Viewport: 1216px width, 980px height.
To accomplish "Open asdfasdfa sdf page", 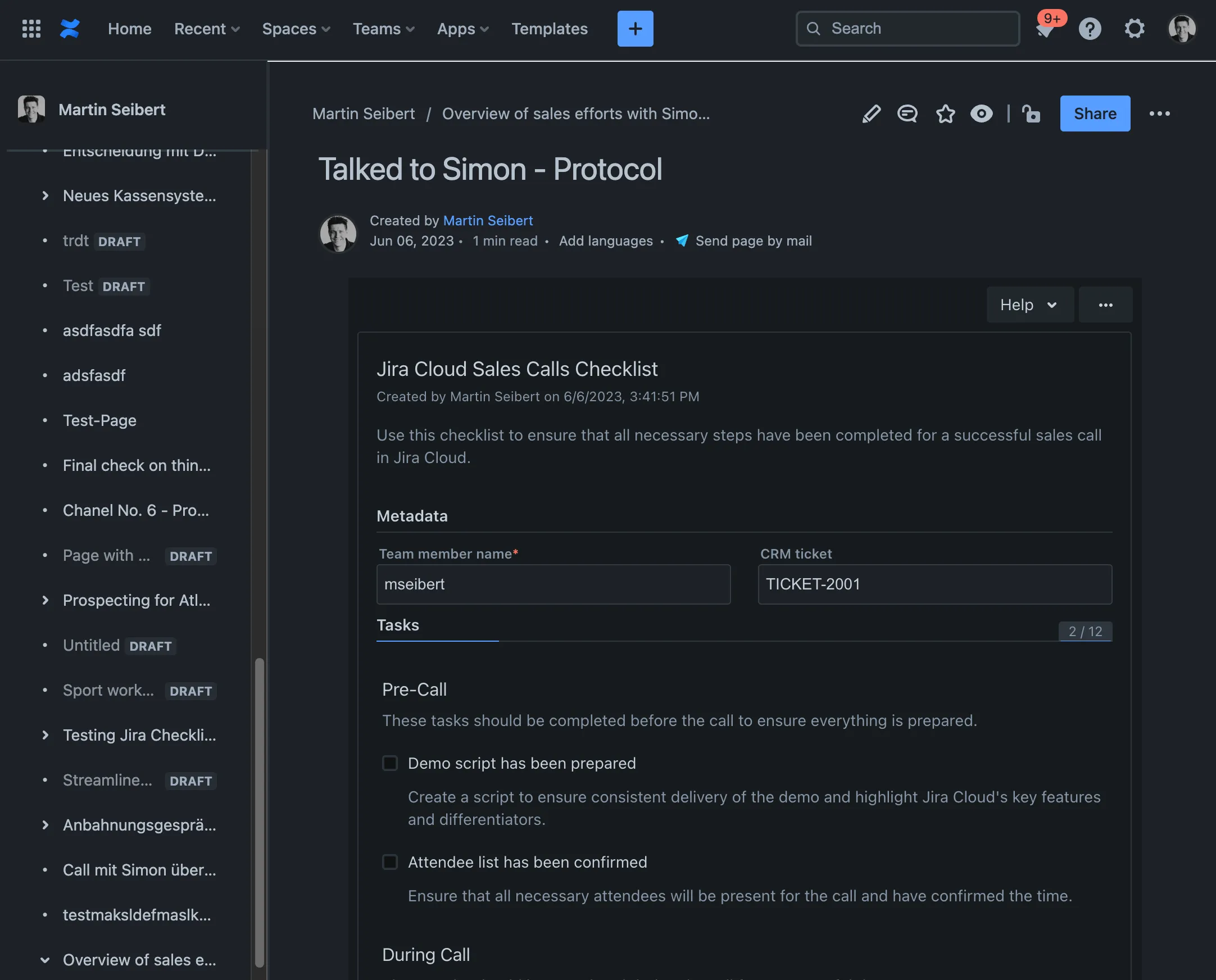I will (x=112, y=330).
